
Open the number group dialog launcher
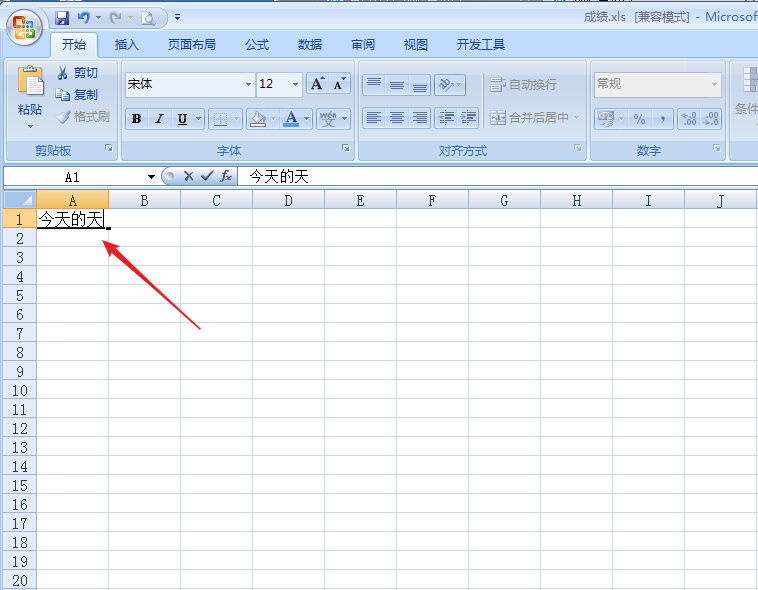coord(716,148)
